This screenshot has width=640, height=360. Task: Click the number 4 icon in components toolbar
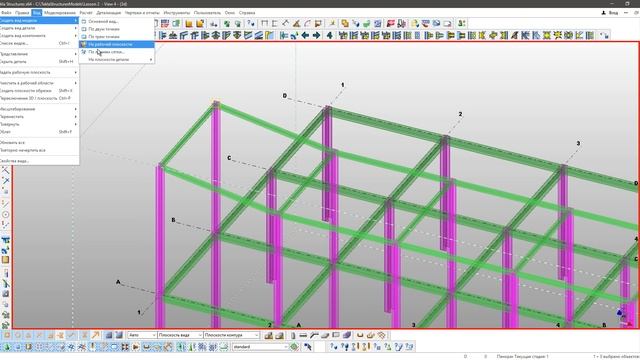329,36
